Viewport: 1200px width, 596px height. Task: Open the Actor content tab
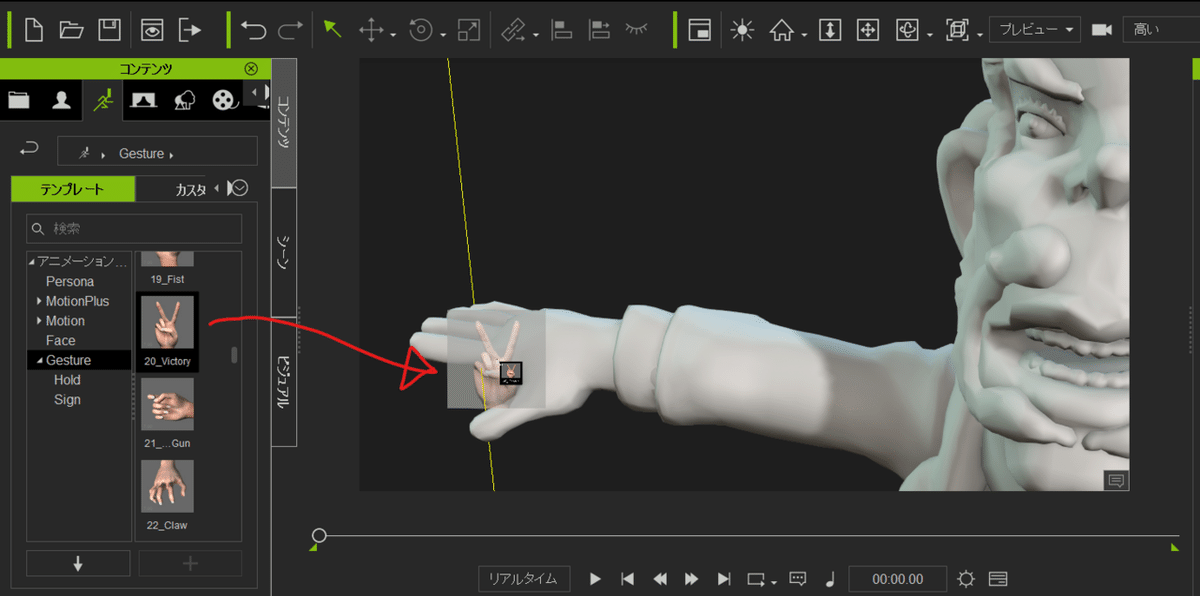pyautogui.click(x=61, y=99)
